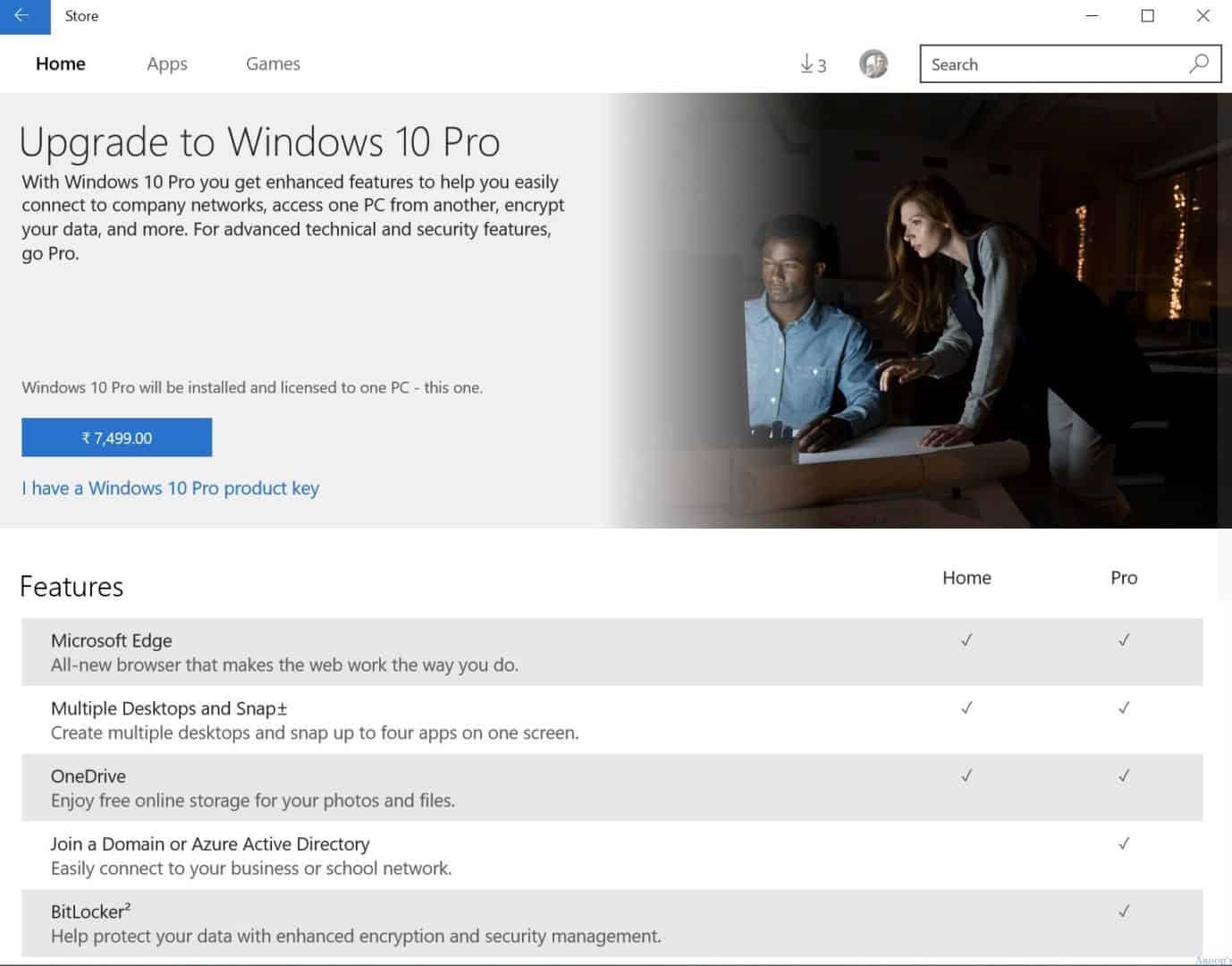The width and height of the screenshot is (1232, 966).
Task: Minimize the Store window
Action: (x=1092, y=16)
